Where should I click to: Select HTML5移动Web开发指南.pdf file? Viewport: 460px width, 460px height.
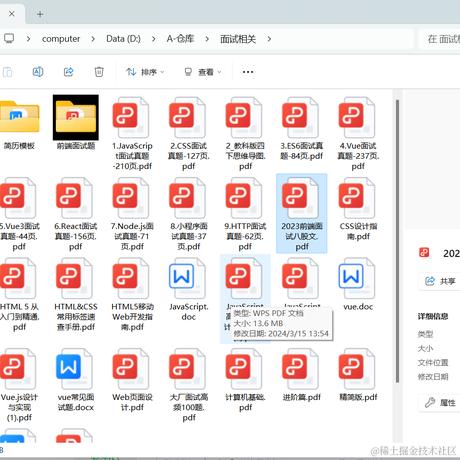click(x=132, y=295)
